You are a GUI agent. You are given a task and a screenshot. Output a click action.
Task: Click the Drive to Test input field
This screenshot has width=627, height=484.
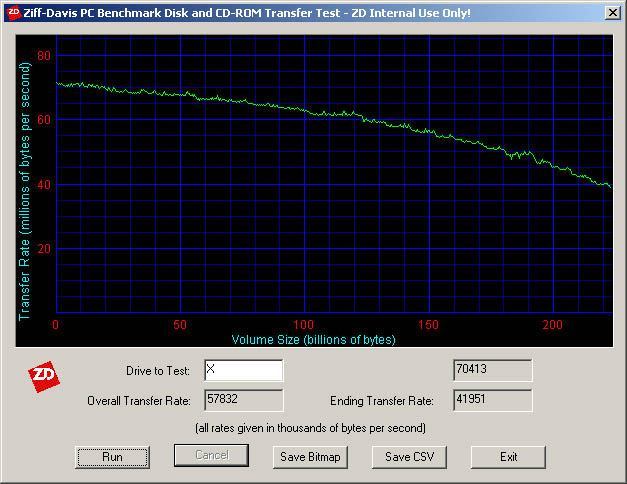[x=244, y=370]
